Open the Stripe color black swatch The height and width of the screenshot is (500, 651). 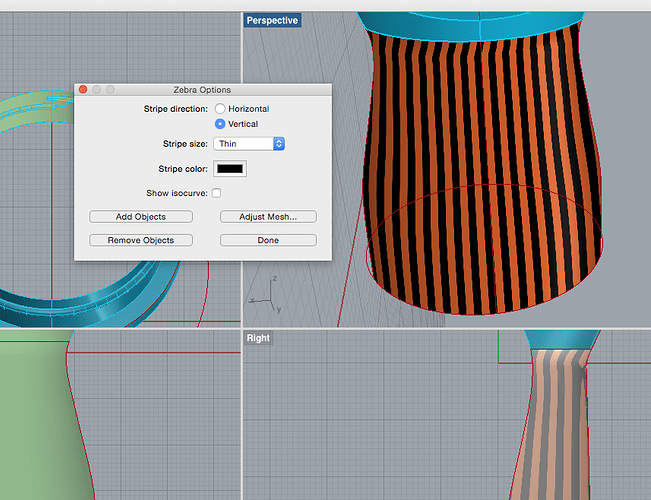(230, 168)
